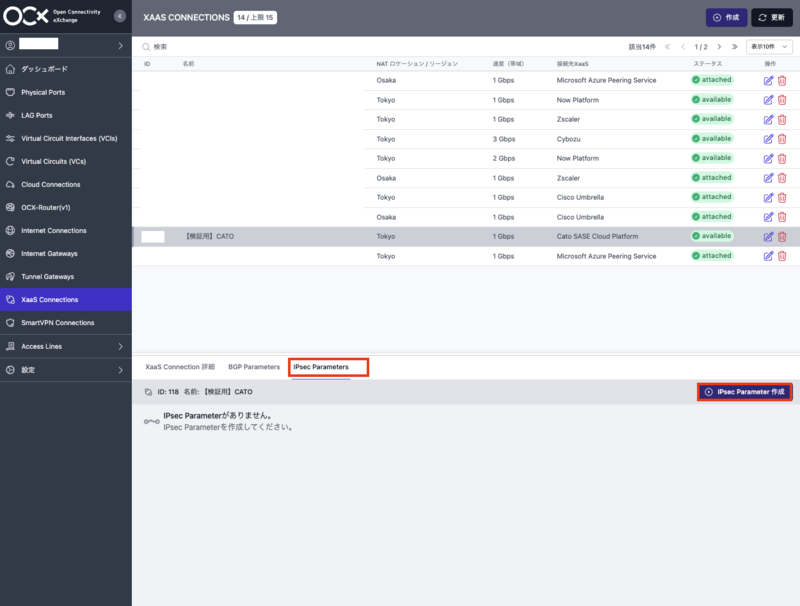
Task: Go to next page arrow
Action: (x=719, y=46)
